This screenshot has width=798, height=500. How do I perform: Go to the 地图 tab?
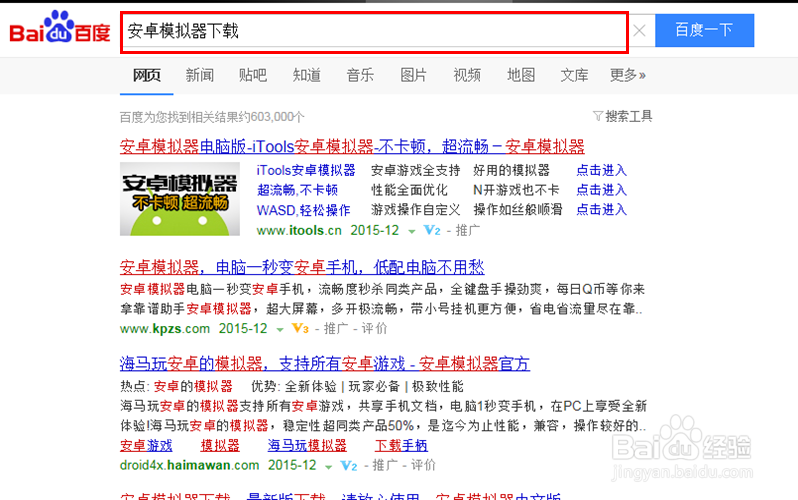pos(521,75)
